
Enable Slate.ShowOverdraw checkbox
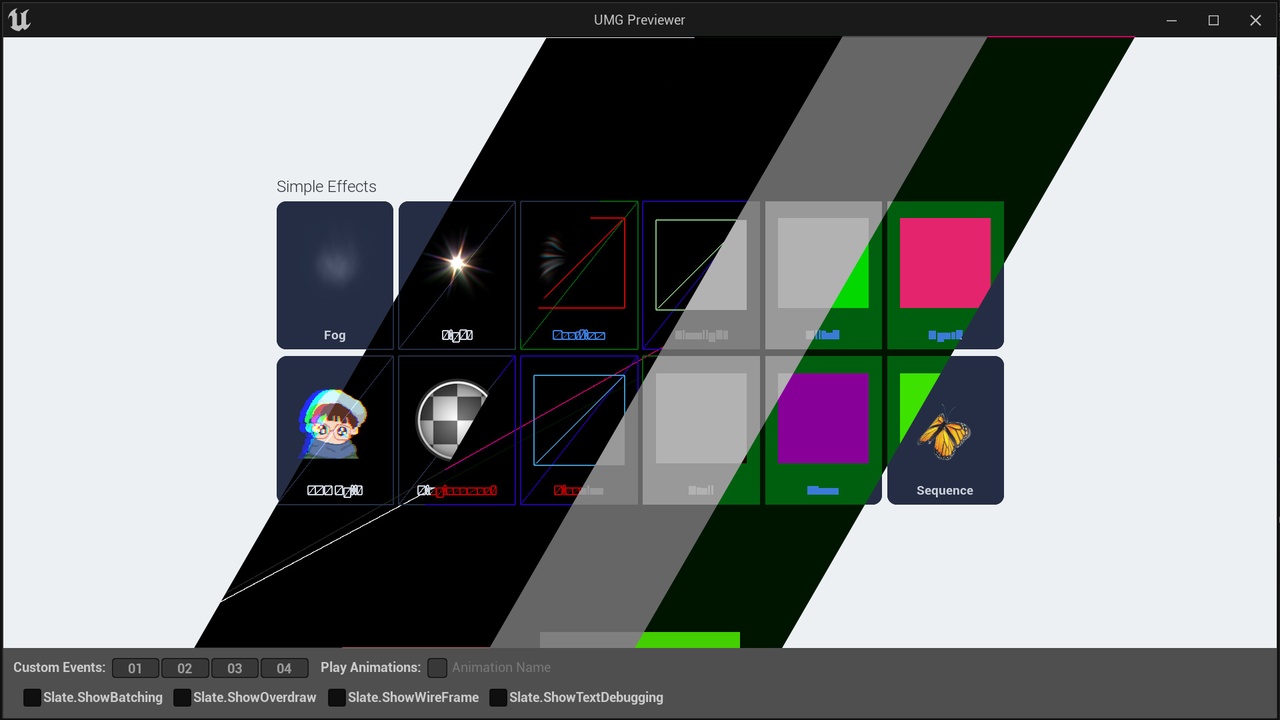click(x=182, y=697)
